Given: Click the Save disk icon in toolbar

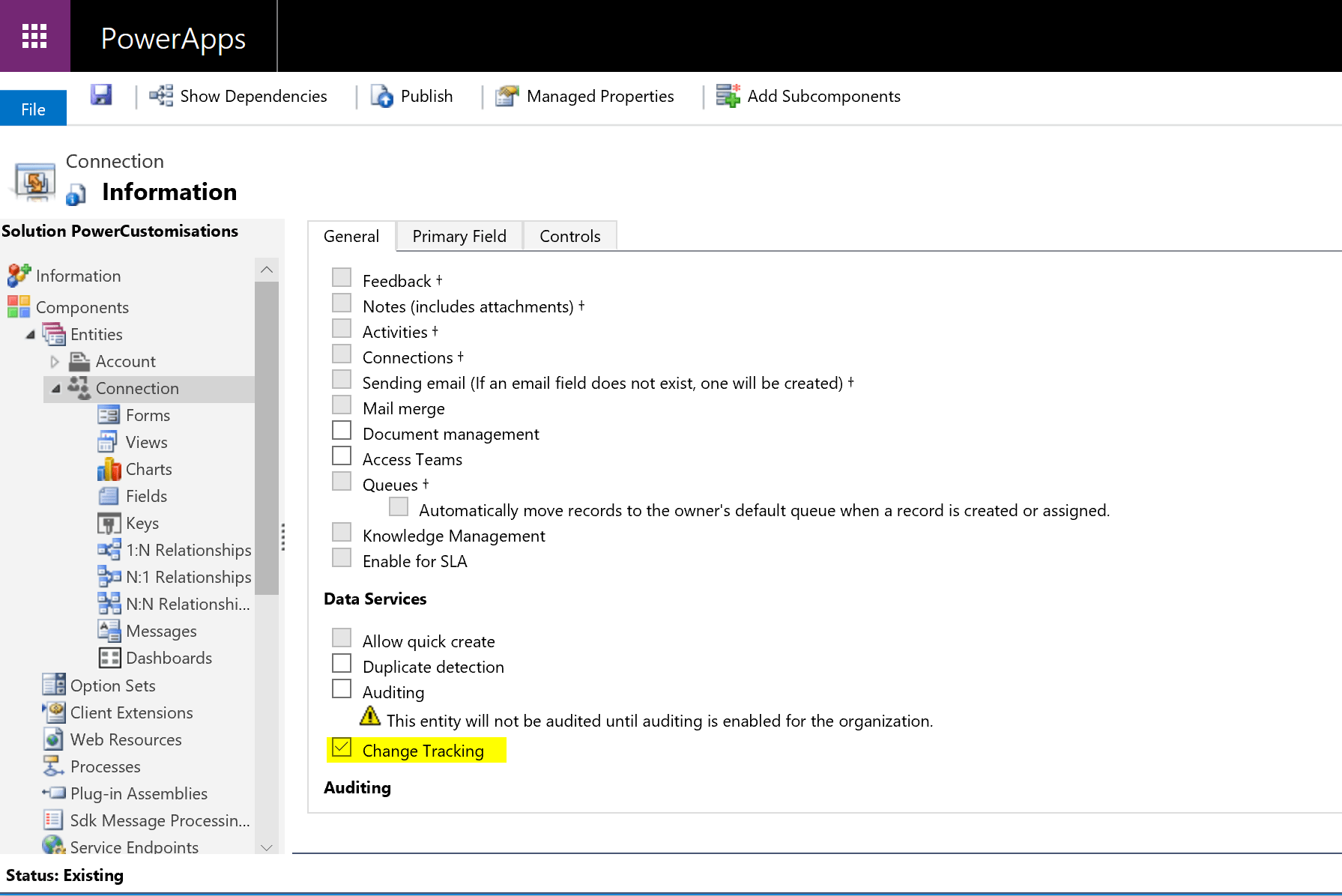Looking at the screenshot, I should click(x=101, y=95).
